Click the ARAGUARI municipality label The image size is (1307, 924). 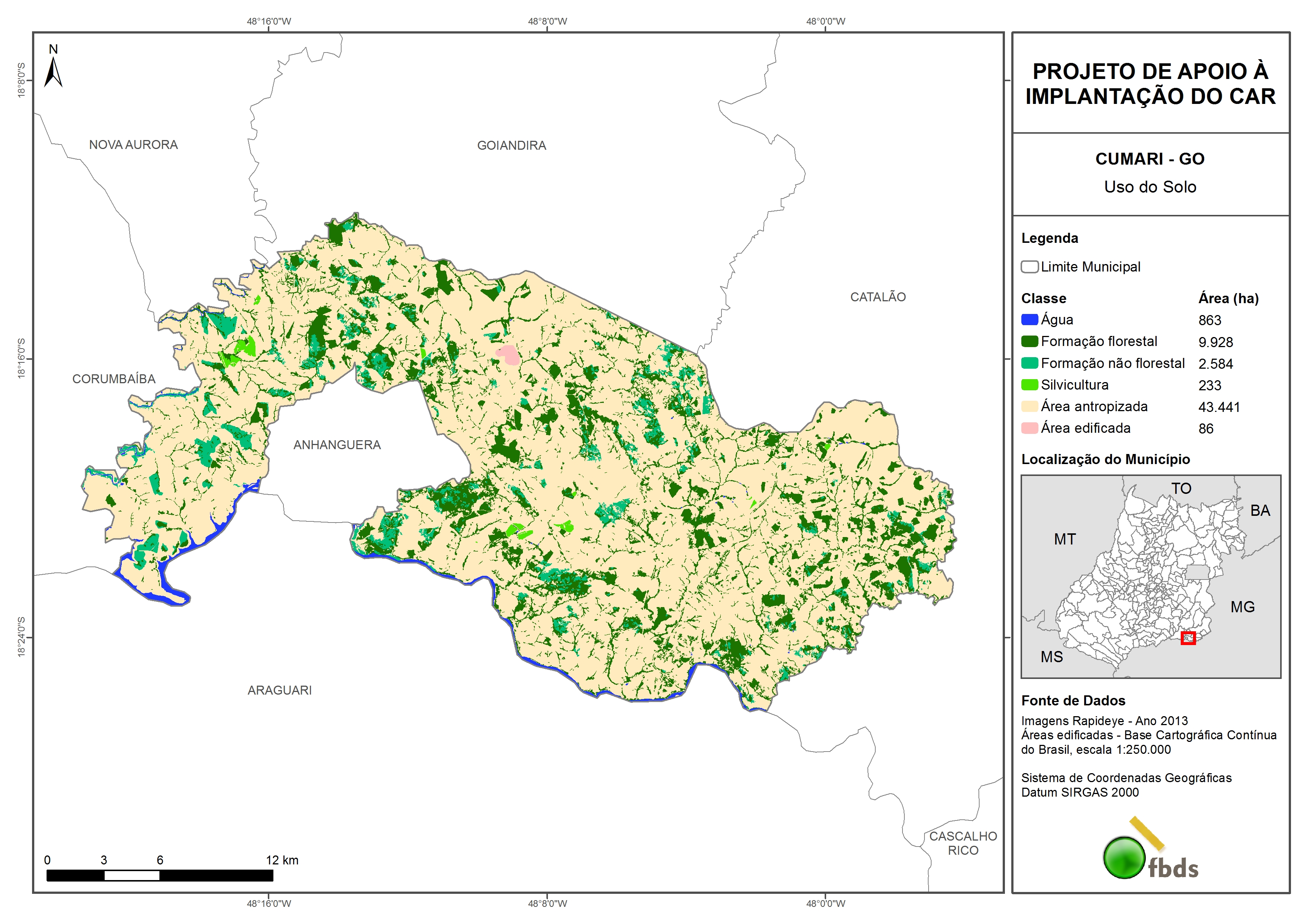tap(279, 690)
